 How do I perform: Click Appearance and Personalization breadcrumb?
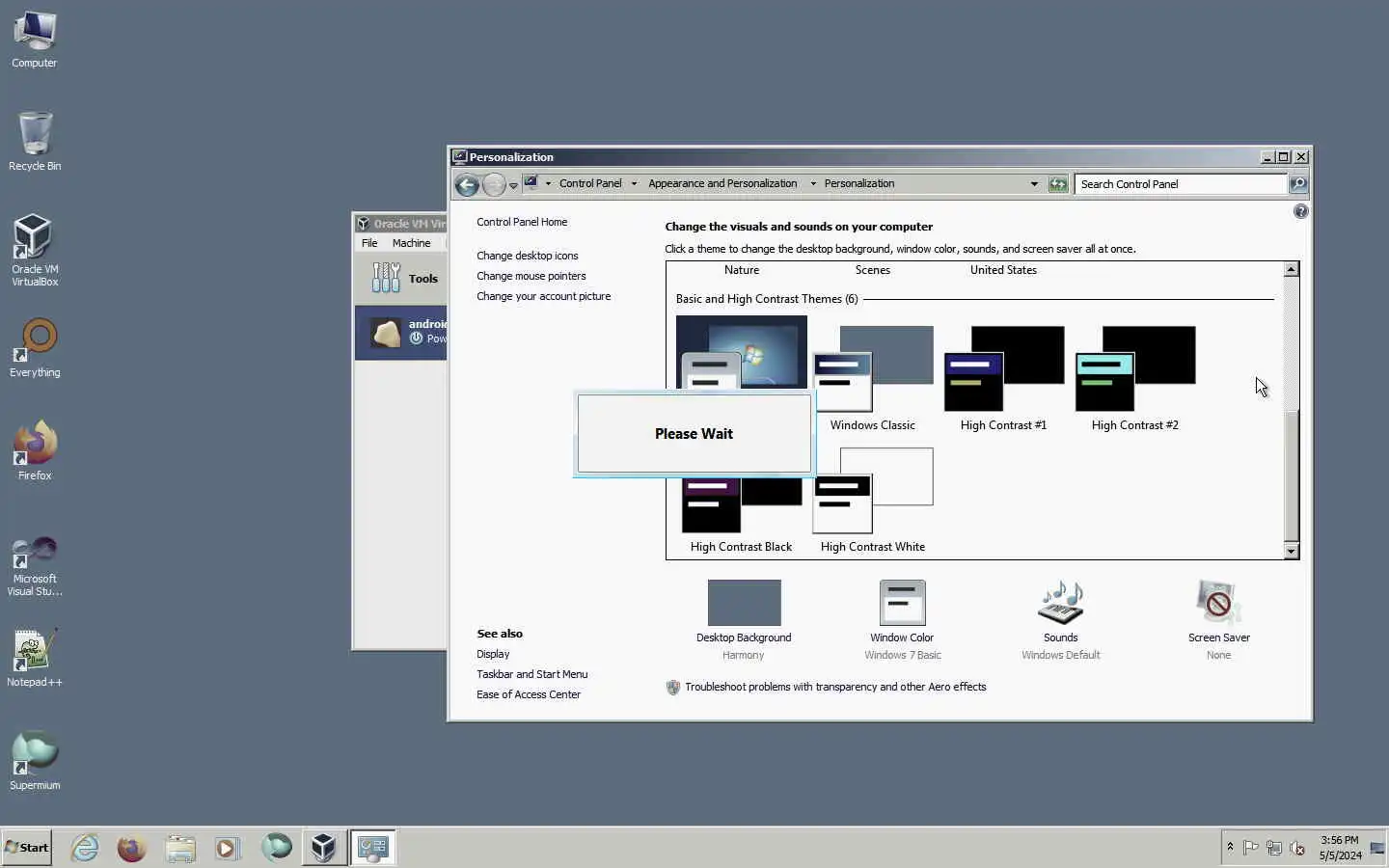tap(722, 183)
